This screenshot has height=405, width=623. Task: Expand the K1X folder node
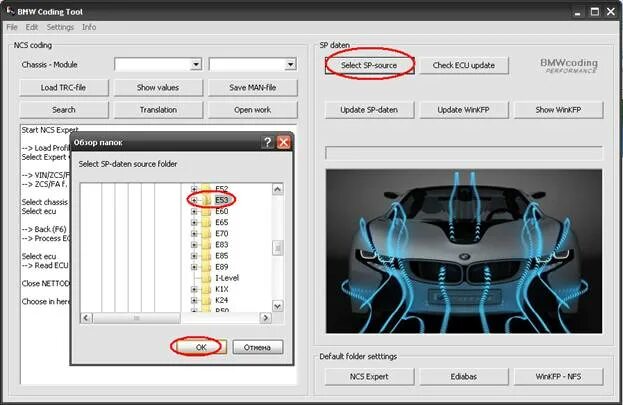point(194,289)
